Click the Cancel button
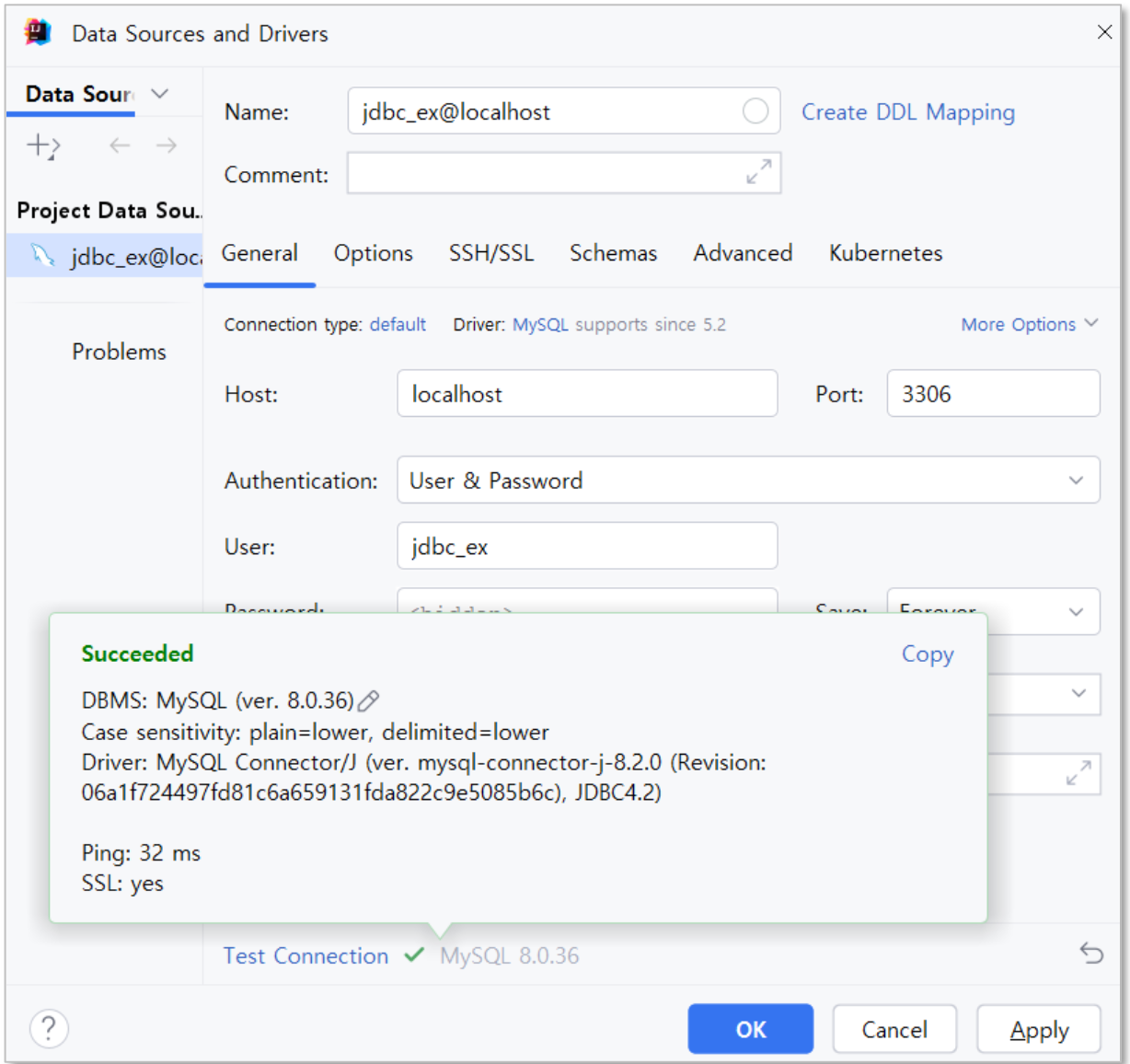Viewport: 1130px width, 1064px height. pyautogui.click(x=894, y=1029)
